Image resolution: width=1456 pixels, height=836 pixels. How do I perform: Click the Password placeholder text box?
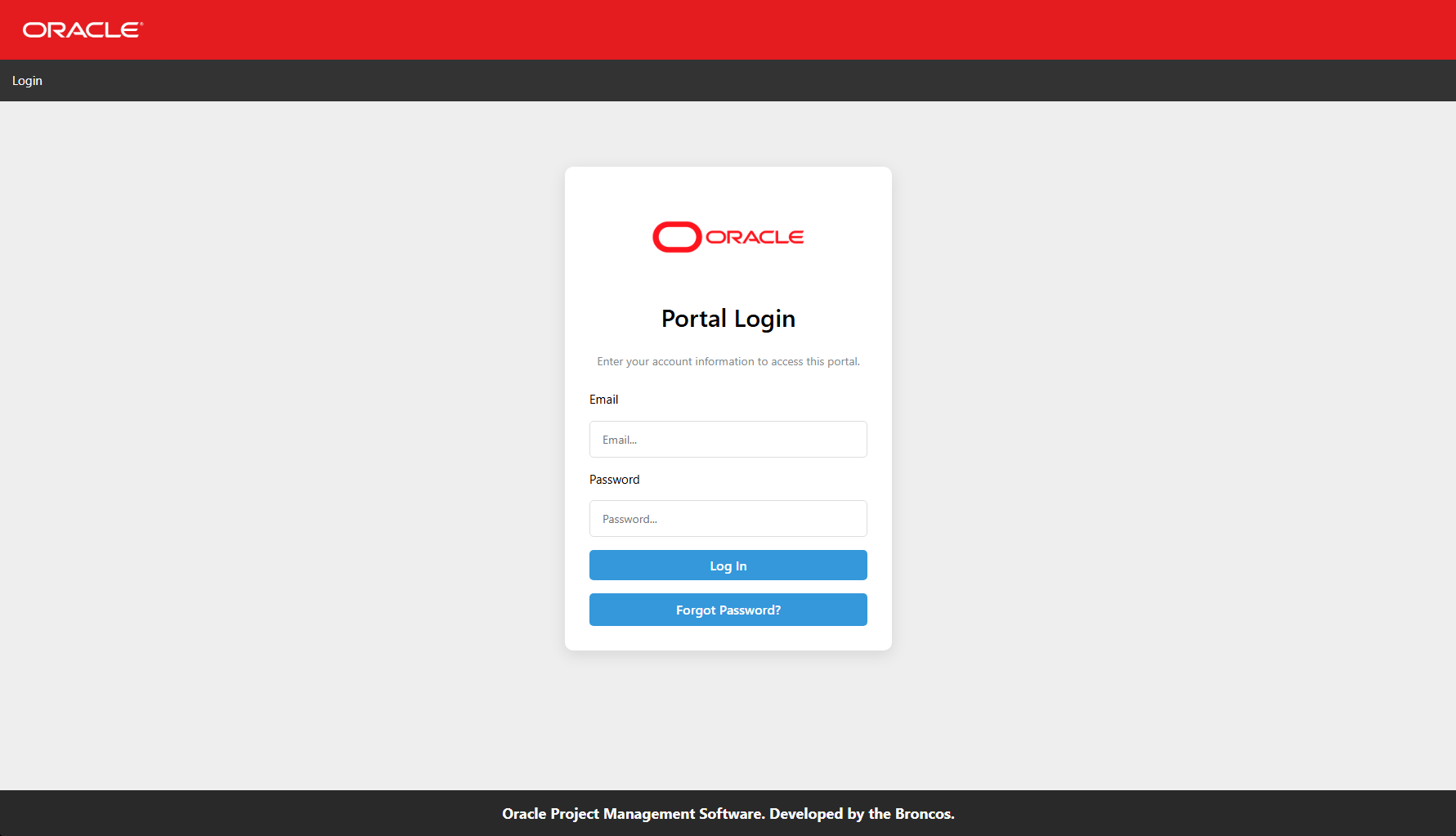(x=728, y=518)
